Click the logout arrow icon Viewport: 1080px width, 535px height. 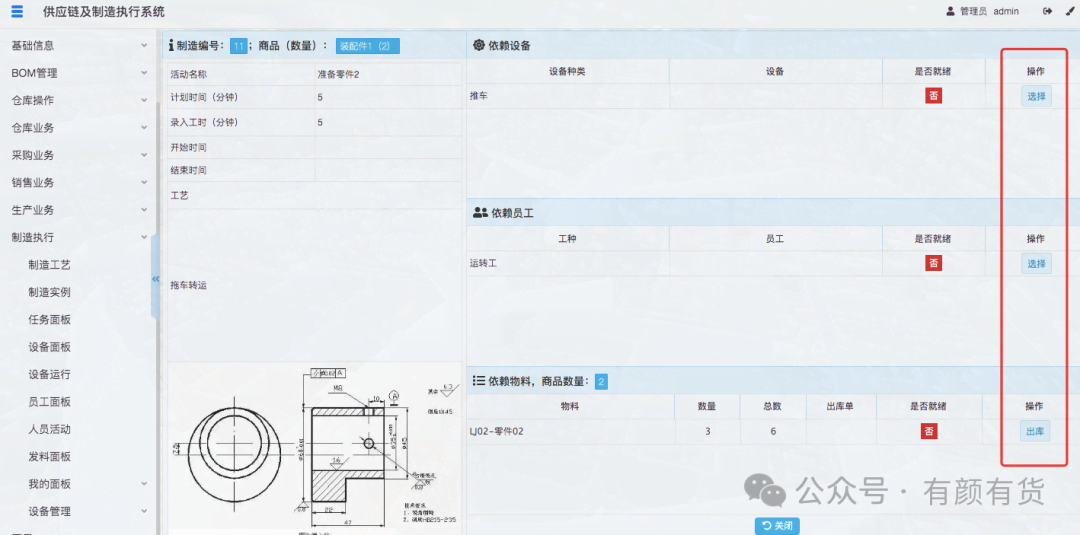(1047, 12)
